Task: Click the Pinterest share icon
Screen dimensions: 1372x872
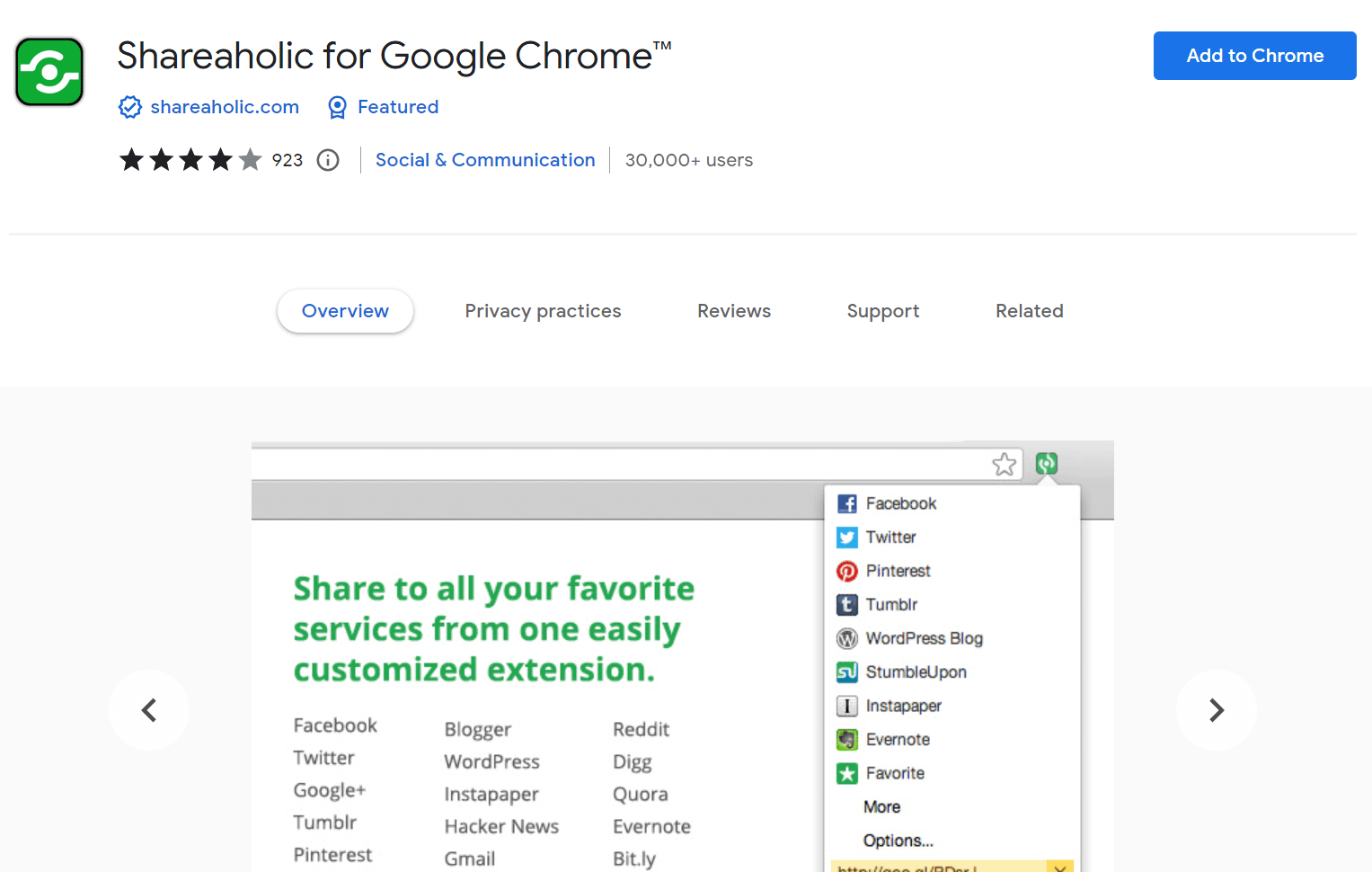Action: pos(846,571)
